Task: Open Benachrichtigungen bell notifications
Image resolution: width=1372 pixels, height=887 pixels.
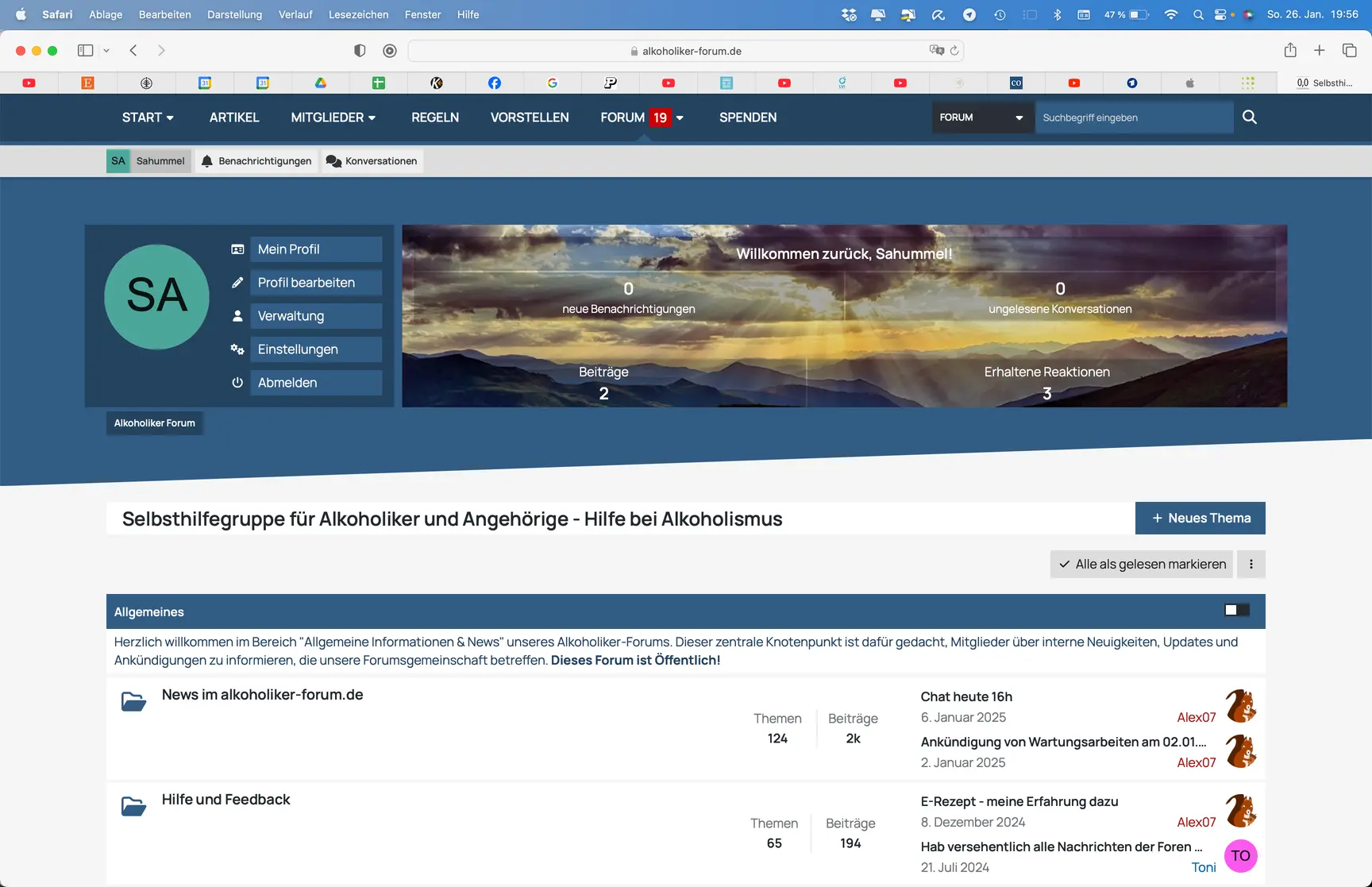Action: [x=256, y=161]
